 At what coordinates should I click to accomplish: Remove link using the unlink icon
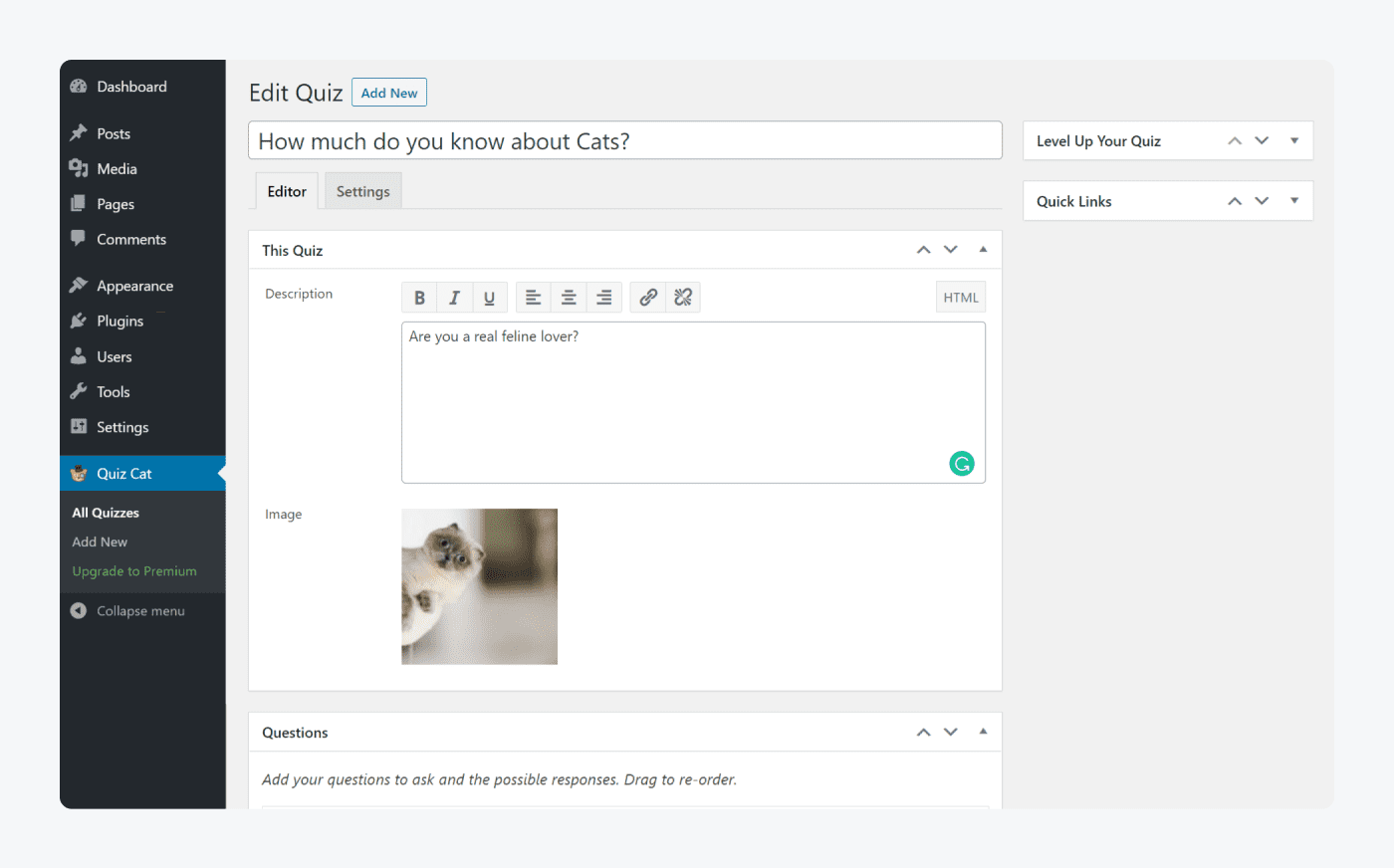(683, 298)
